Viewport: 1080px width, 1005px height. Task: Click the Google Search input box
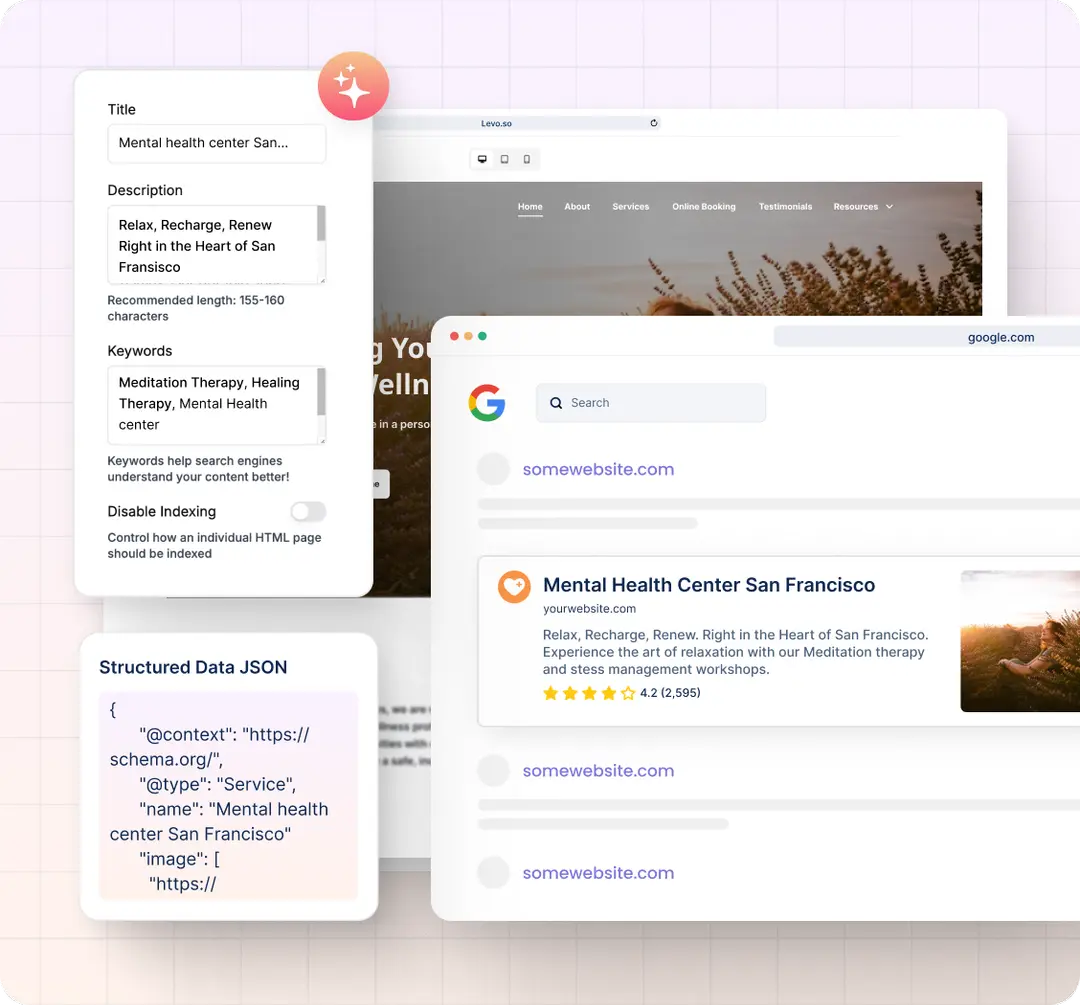pos(651,403)
